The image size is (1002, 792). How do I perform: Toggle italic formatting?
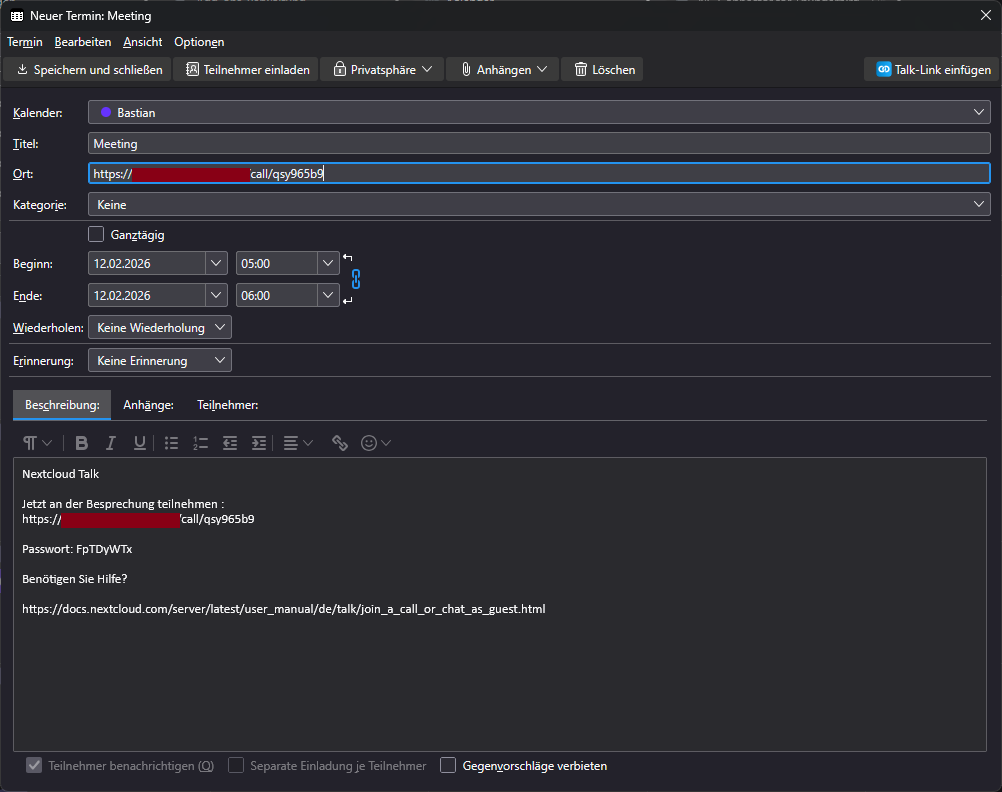[111, 443]
